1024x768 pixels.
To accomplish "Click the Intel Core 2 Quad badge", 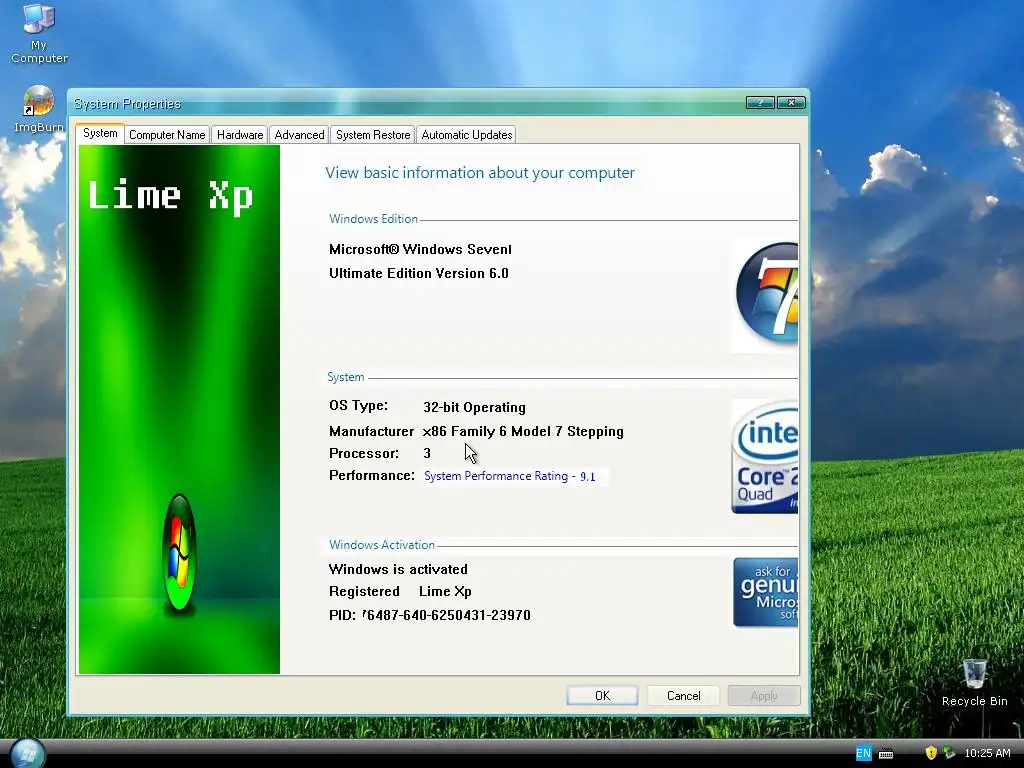I will (x=765, y=456).
